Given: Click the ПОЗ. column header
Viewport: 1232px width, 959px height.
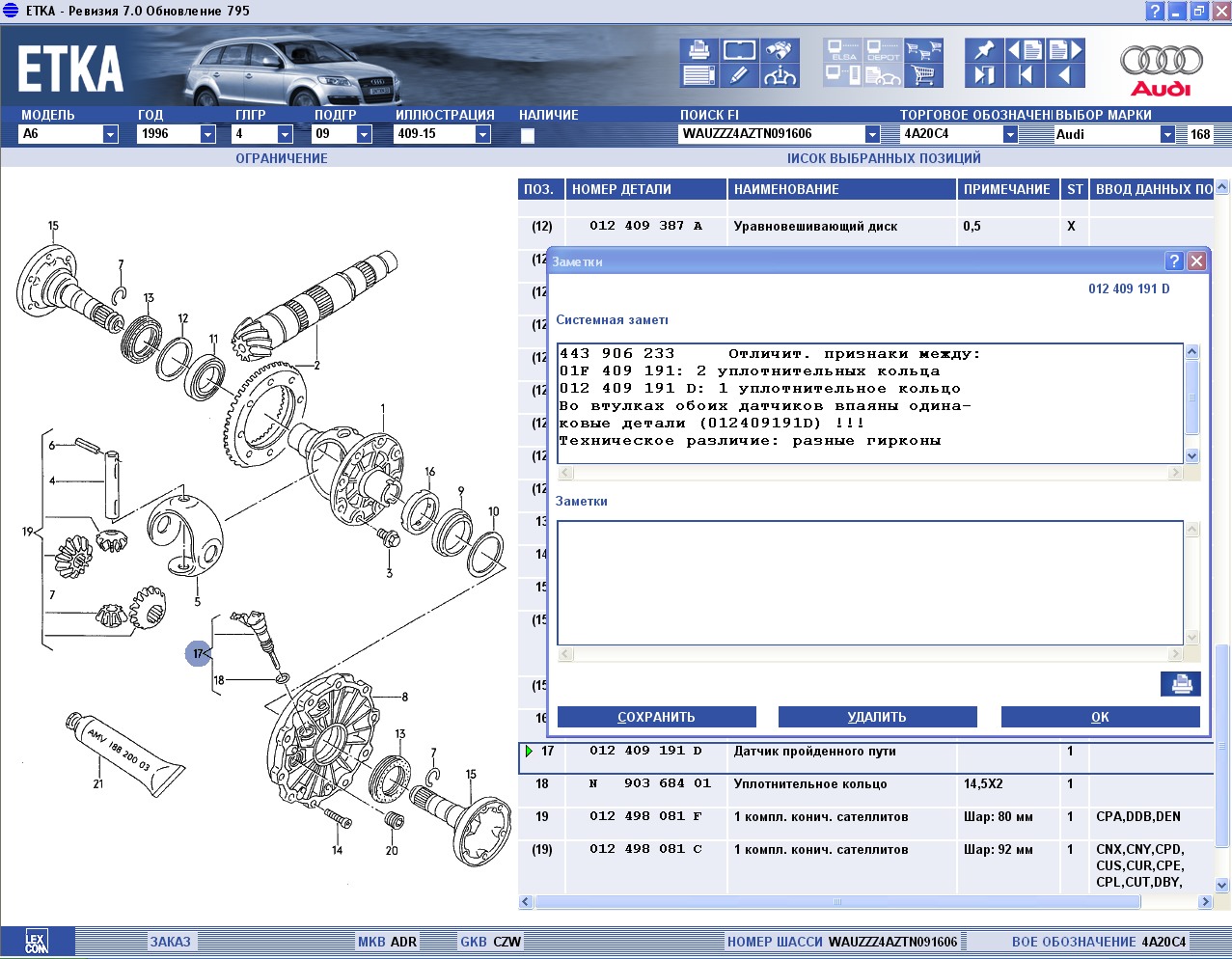Looking at the screenshot, I should 540,189.
